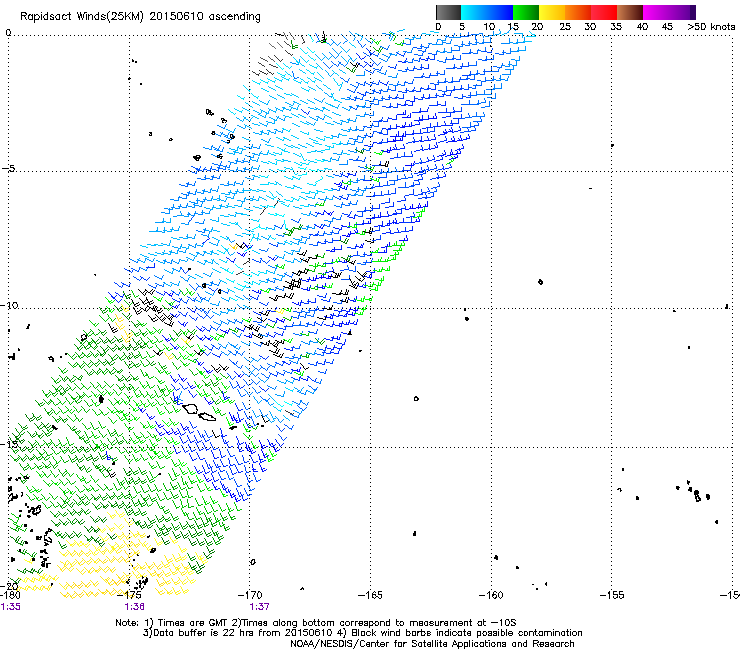Screen dimensions: 740x650
Task: Click the '-175' longitude axis label
Action: (x=129, y=595)
